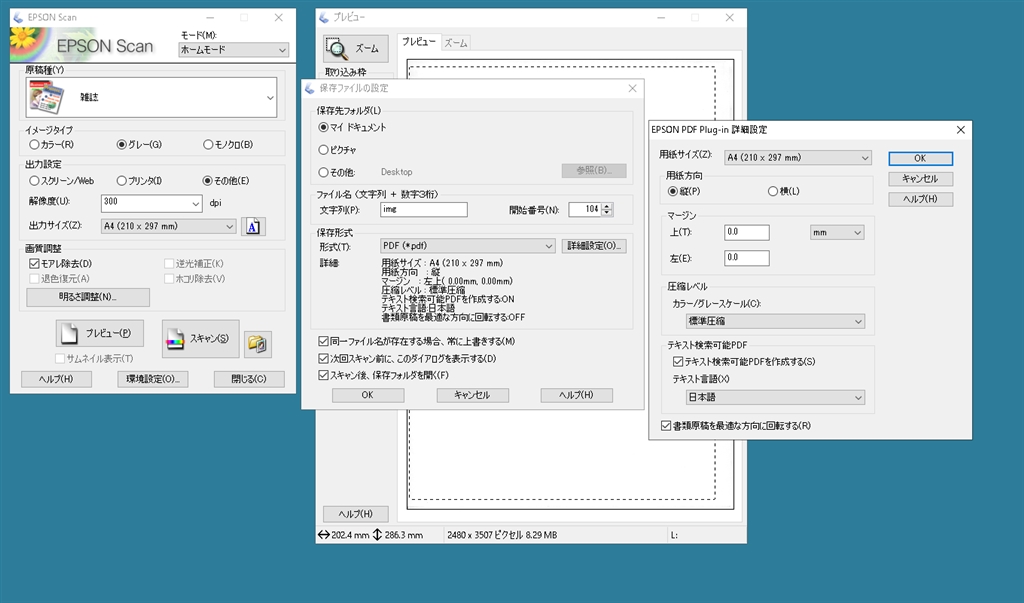Open 明るさ調整(N) brightness adjustment
1024x603 pixels.
click(x=88, y=297)
